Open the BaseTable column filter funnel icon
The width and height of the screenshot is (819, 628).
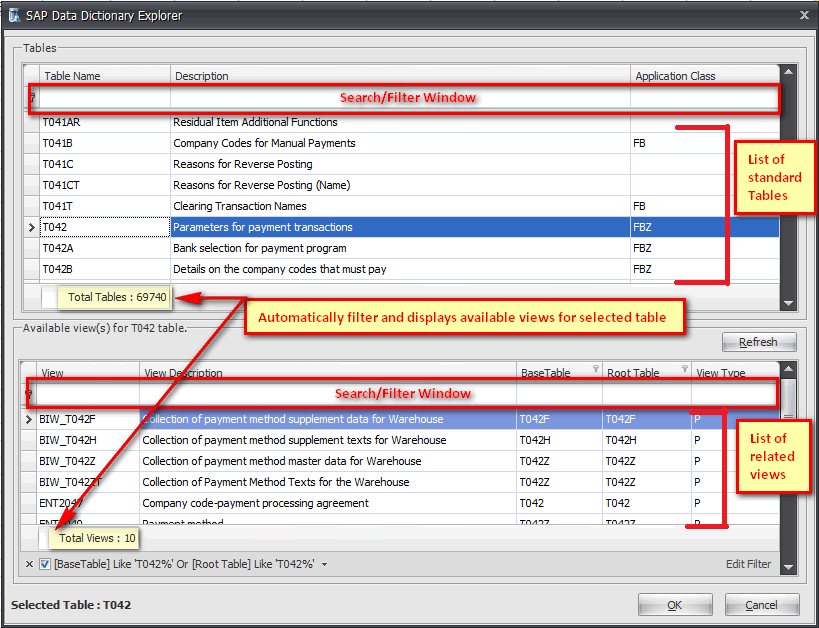(596, 369)
